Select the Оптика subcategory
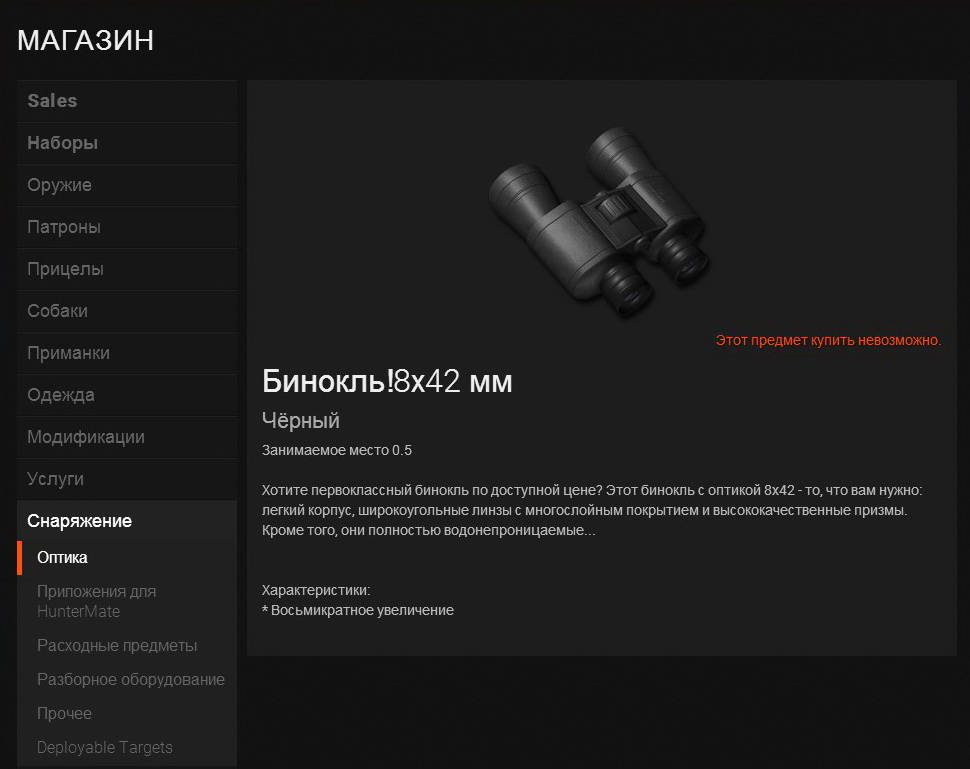Viewport: 970px width, 769px height. (127, 557)
